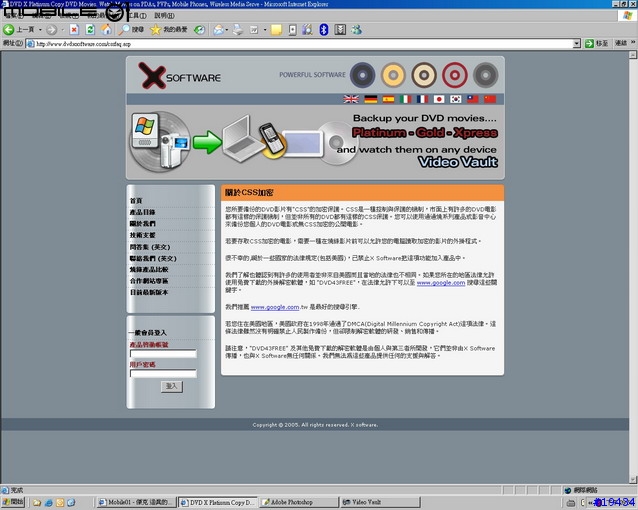638x510 pixels.
Task: Switch language with the UK flag
Action: (351, 99)
